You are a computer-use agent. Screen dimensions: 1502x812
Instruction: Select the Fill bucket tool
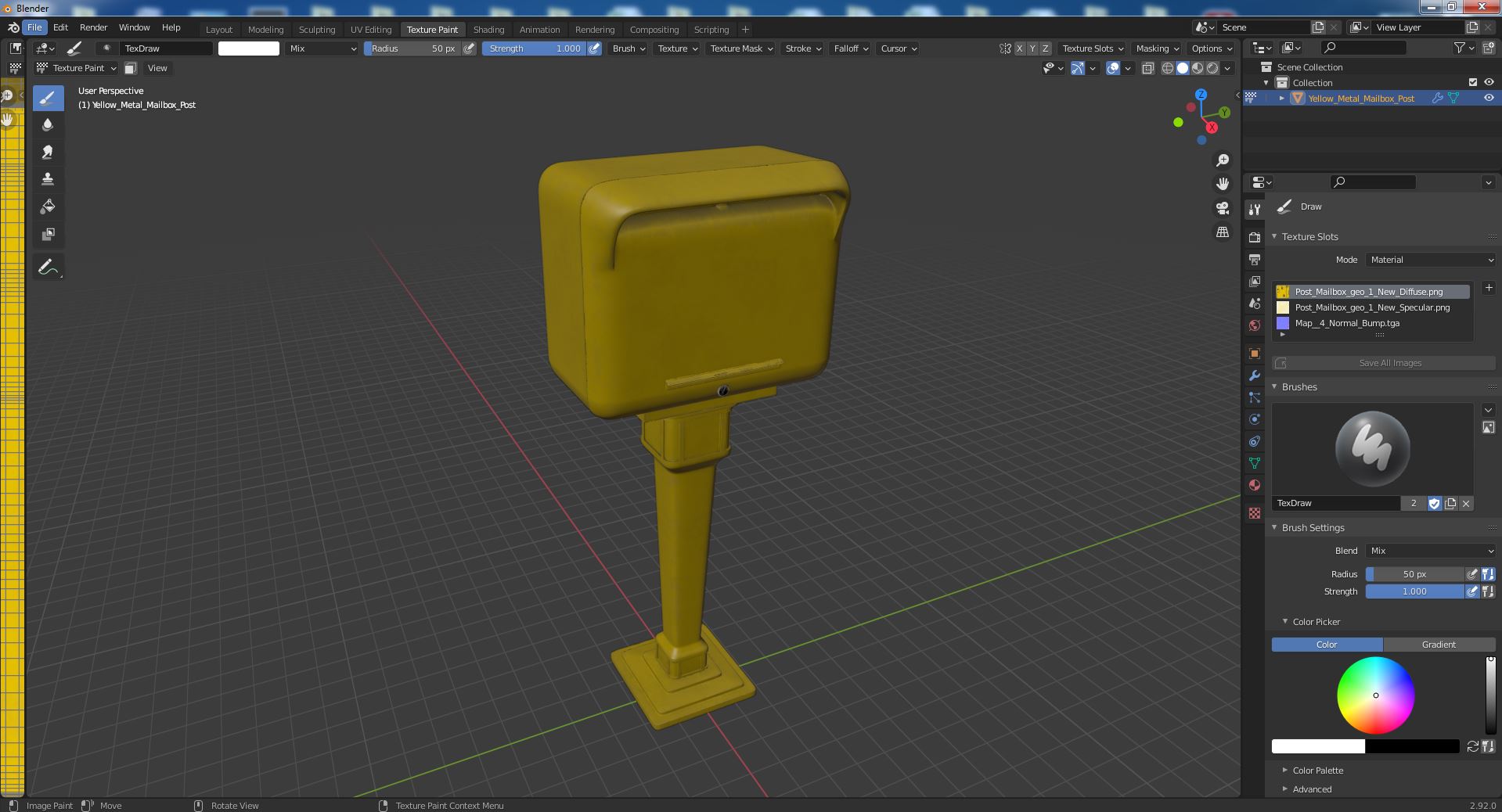(48, 207)
